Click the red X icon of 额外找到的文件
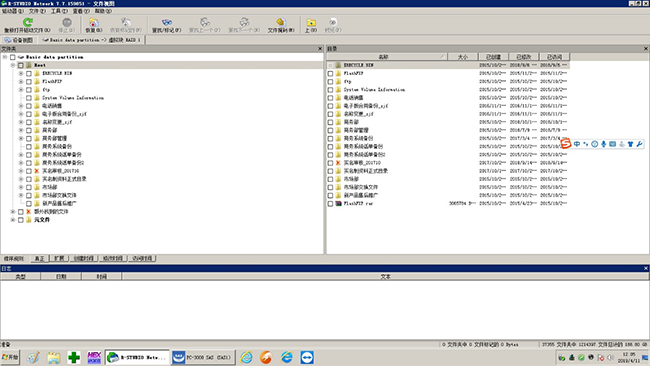The height and width of the screenshot is (366, 650). tap(29, 211)
